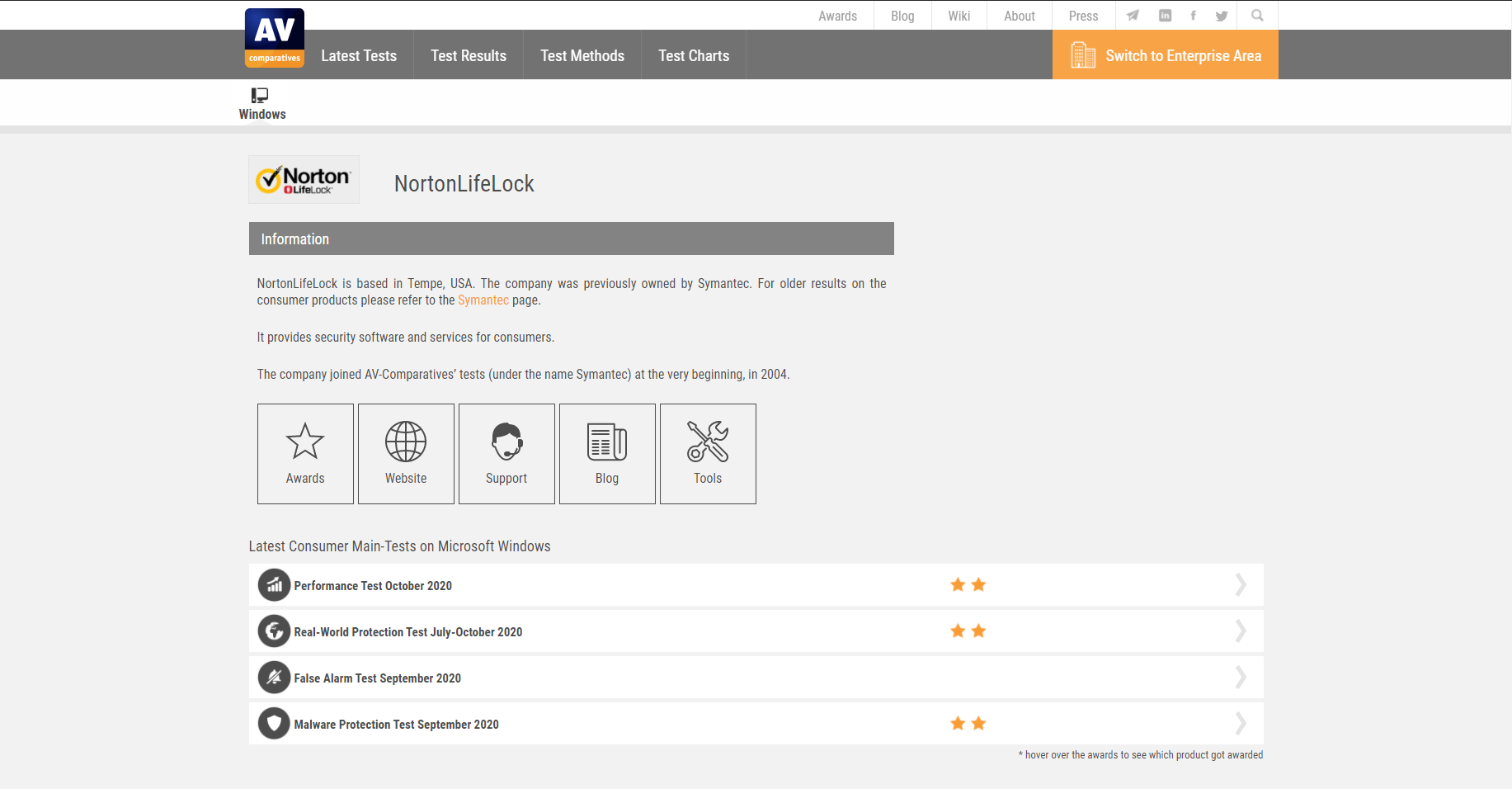Open the Tools wrench tile
Viewport: 1512px width, 789px height.
click(708, 453)
